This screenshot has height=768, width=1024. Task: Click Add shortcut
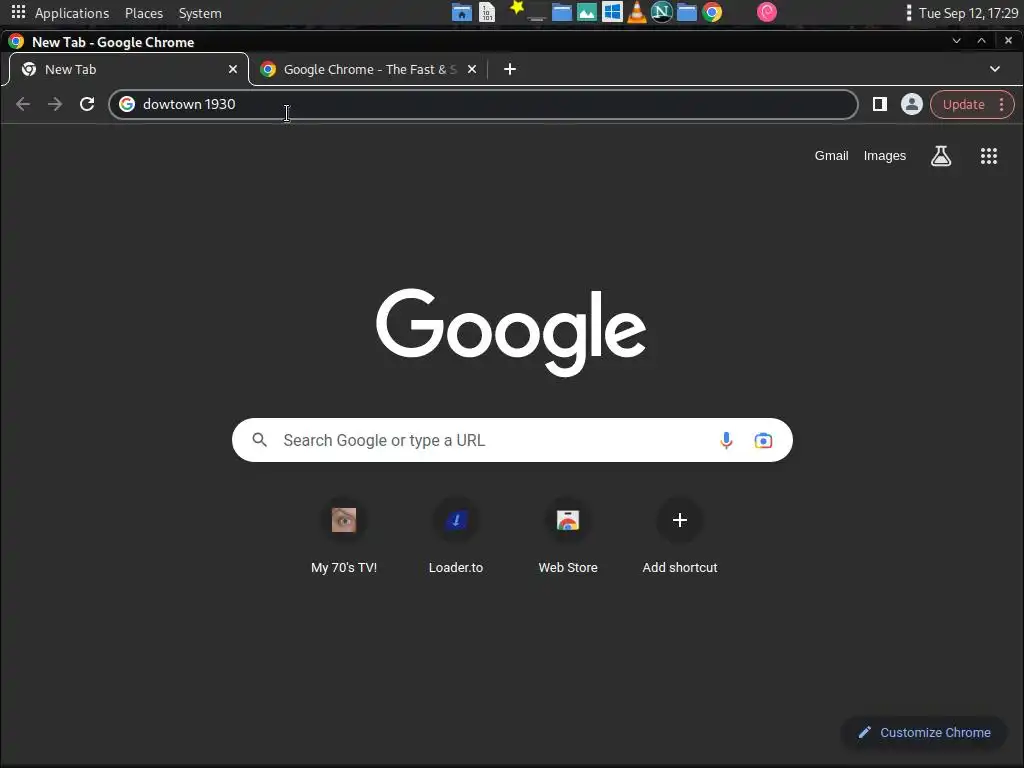(x=680, y=538)
